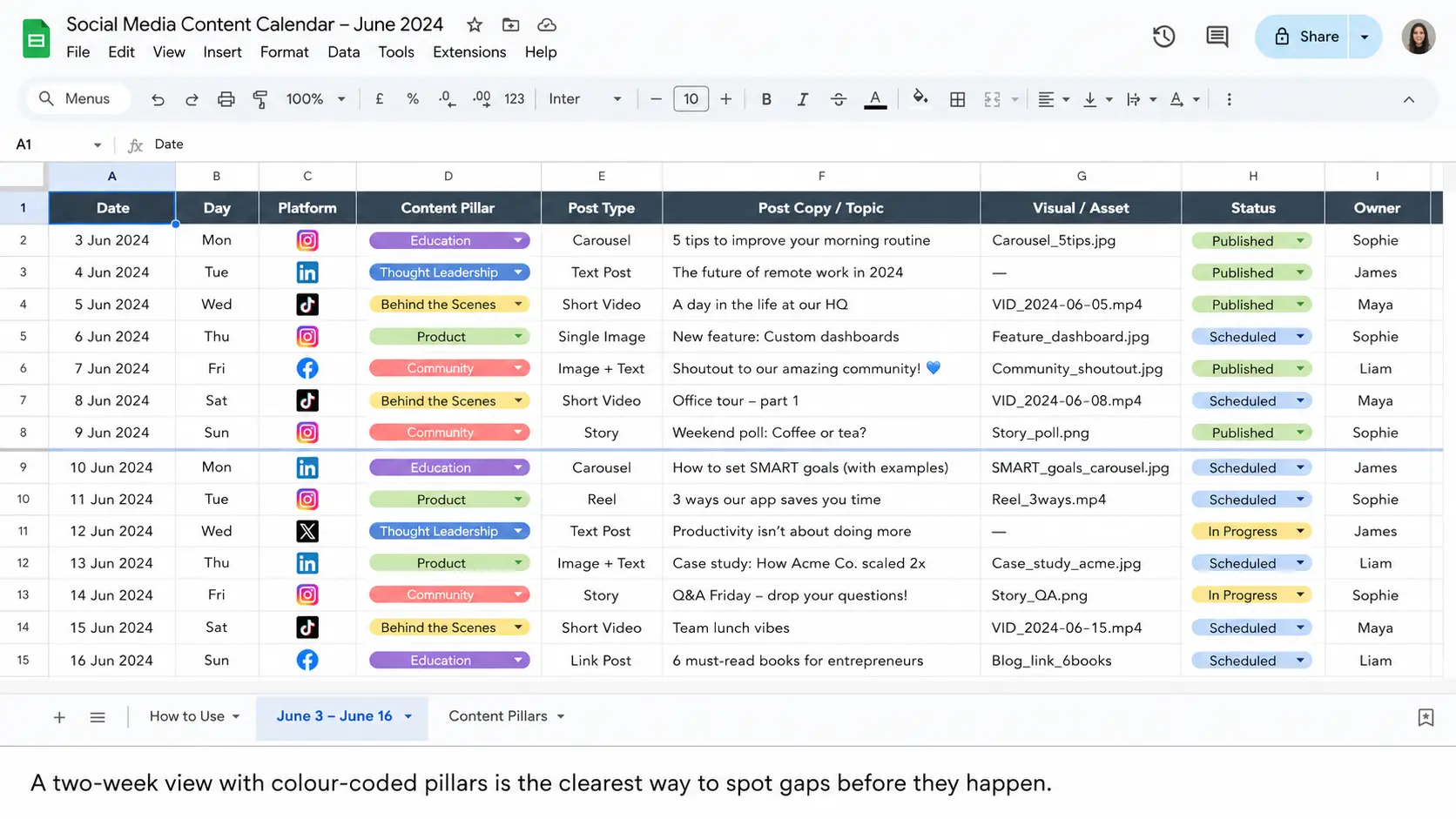Click the Facebook icon on 16 Jun
Screen dimensions: 1456x819
pyautogui.click(x=307, y=660)
